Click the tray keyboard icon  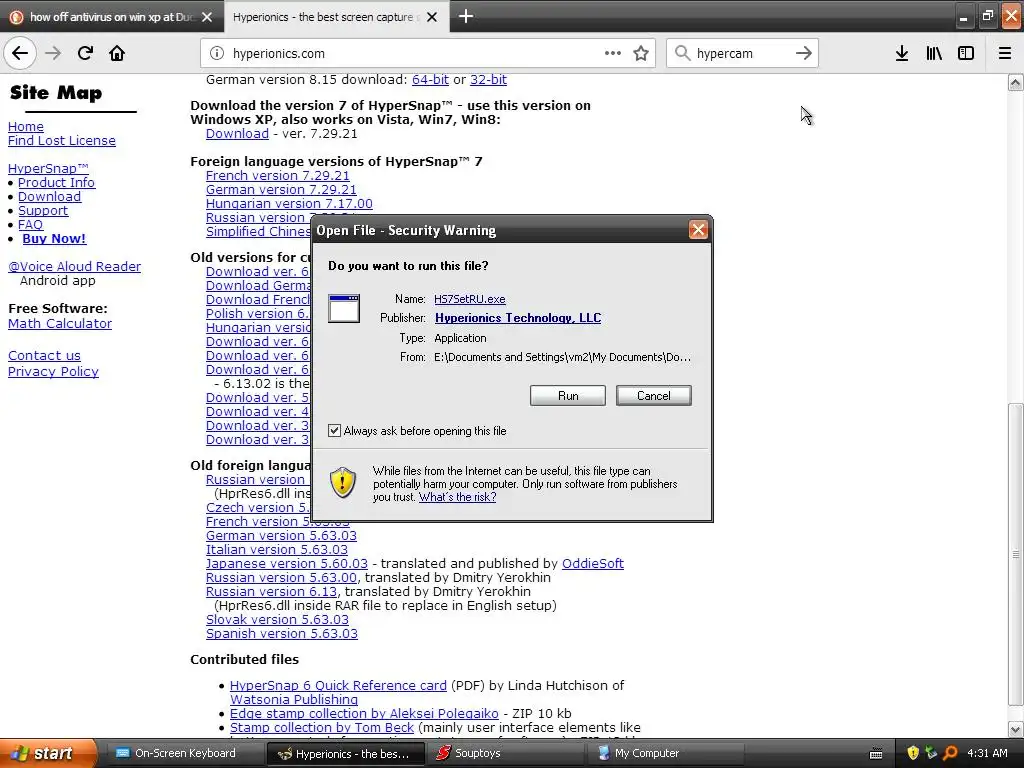[x=876, y=754]
